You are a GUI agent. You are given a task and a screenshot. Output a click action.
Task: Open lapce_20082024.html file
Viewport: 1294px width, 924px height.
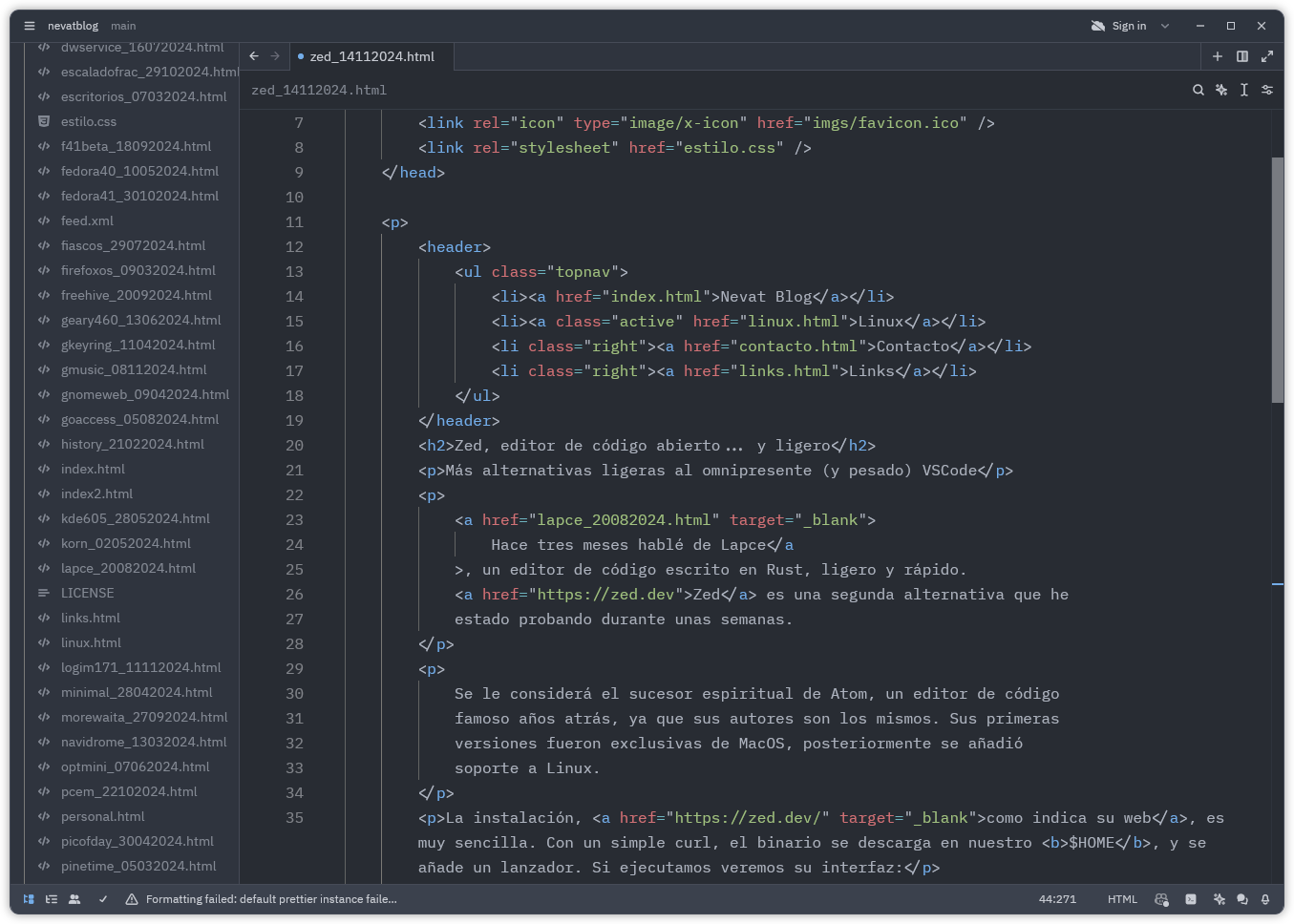pyautogui.click(x=128, y=568)
